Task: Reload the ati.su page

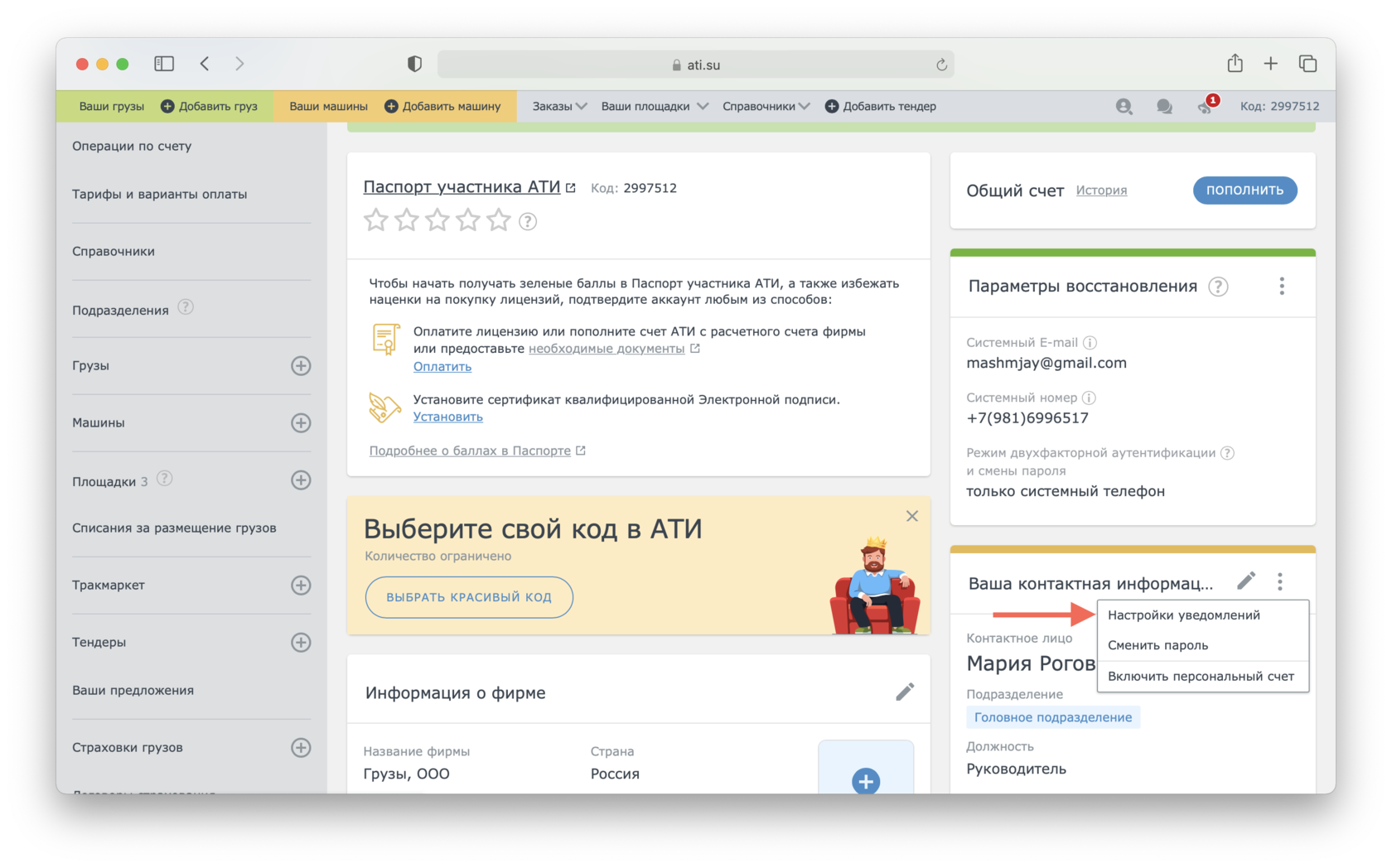Action: pos(941,65)
